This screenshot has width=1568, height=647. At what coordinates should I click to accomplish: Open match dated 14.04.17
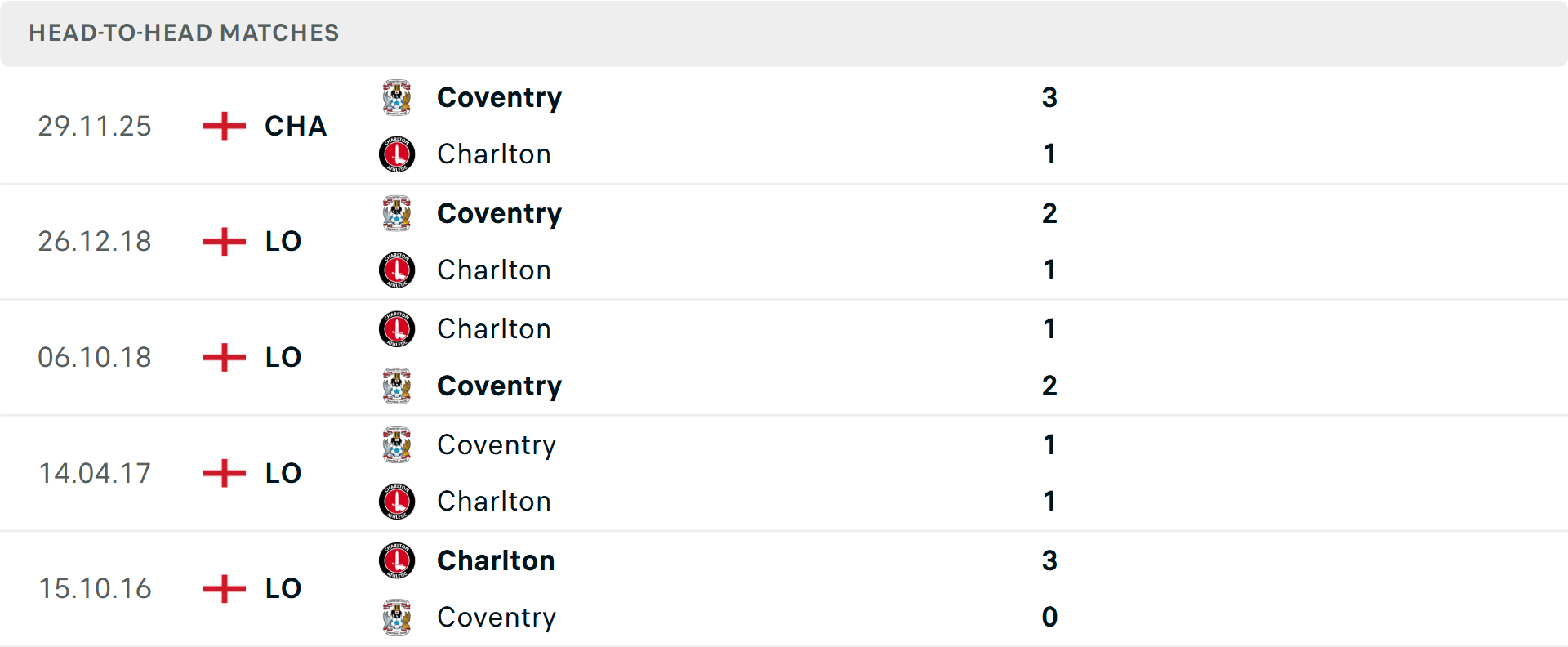coord(95,474)
